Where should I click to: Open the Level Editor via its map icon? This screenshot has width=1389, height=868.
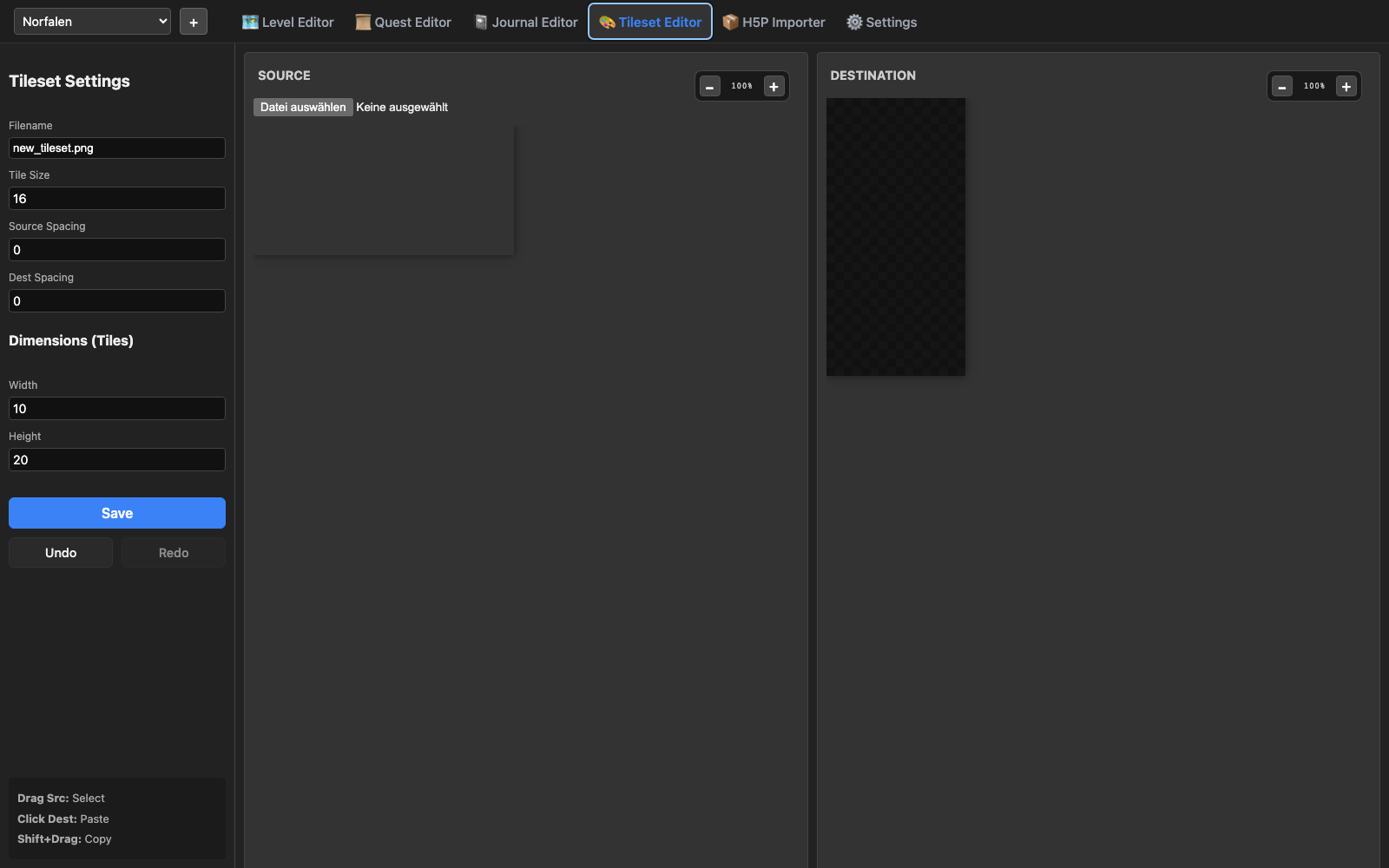pos(249,22)
